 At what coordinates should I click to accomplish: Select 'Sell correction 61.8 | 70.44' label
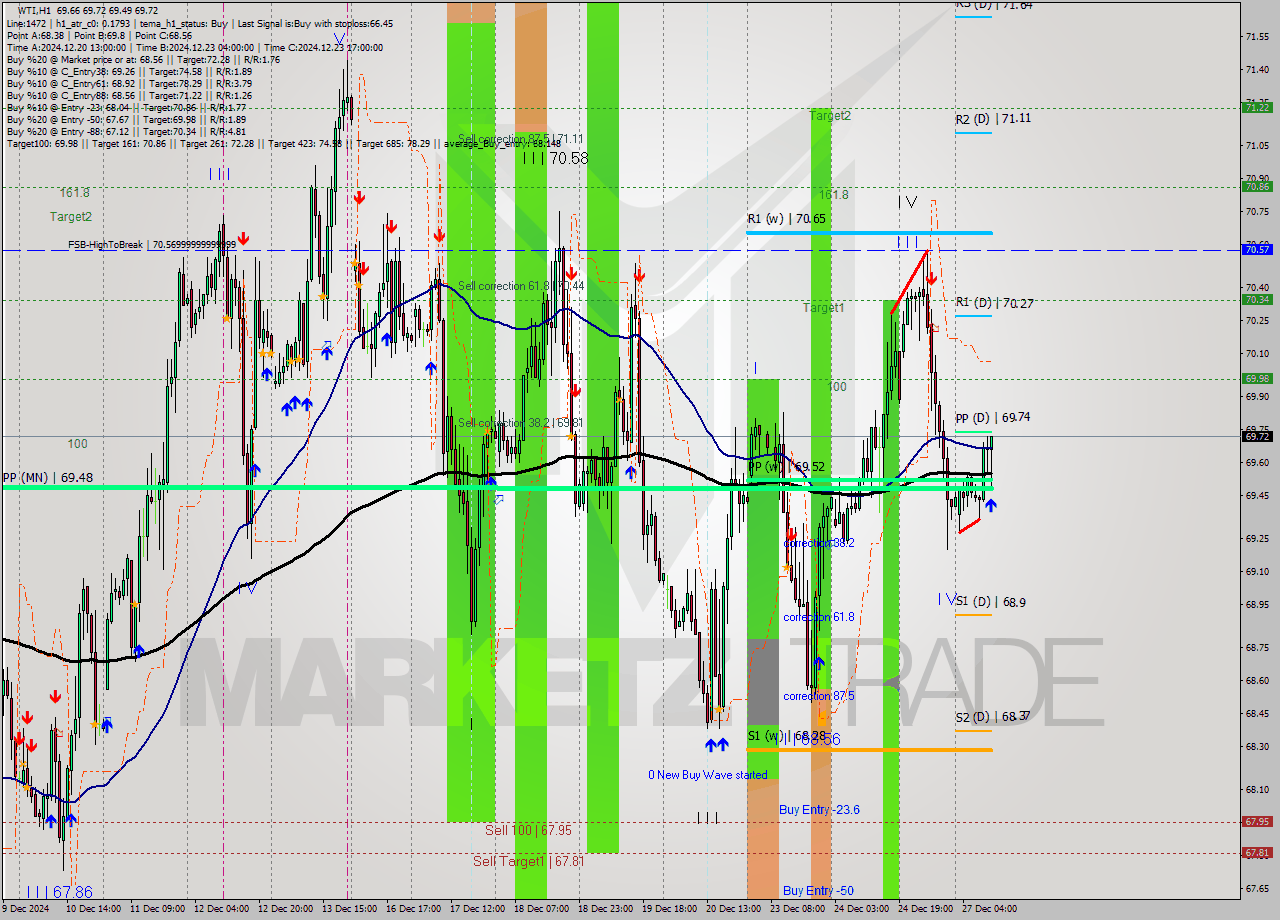pos(521,286)
